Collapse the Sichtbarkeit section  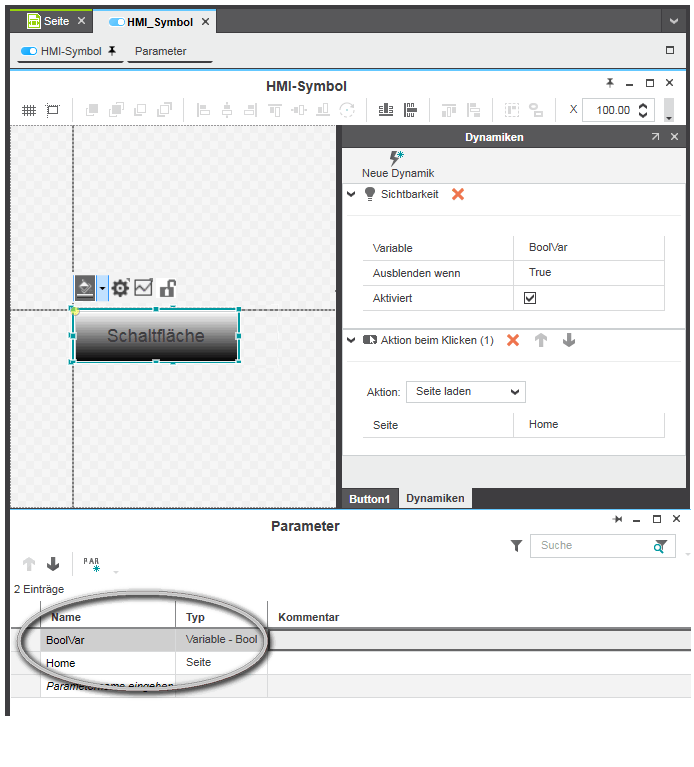pyautogui.click(x=351, y=194)
